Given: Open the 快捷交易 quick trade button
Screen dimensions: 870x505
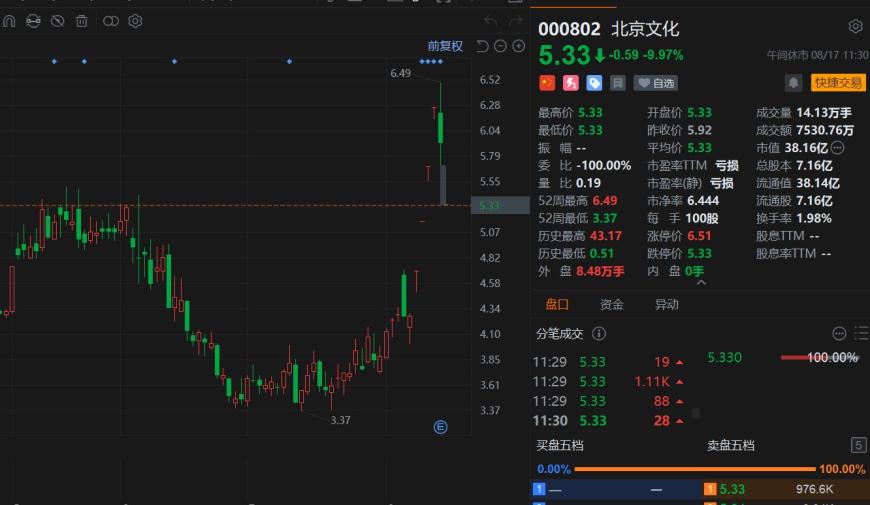Looking at the screenshot, I should (838, 83).
